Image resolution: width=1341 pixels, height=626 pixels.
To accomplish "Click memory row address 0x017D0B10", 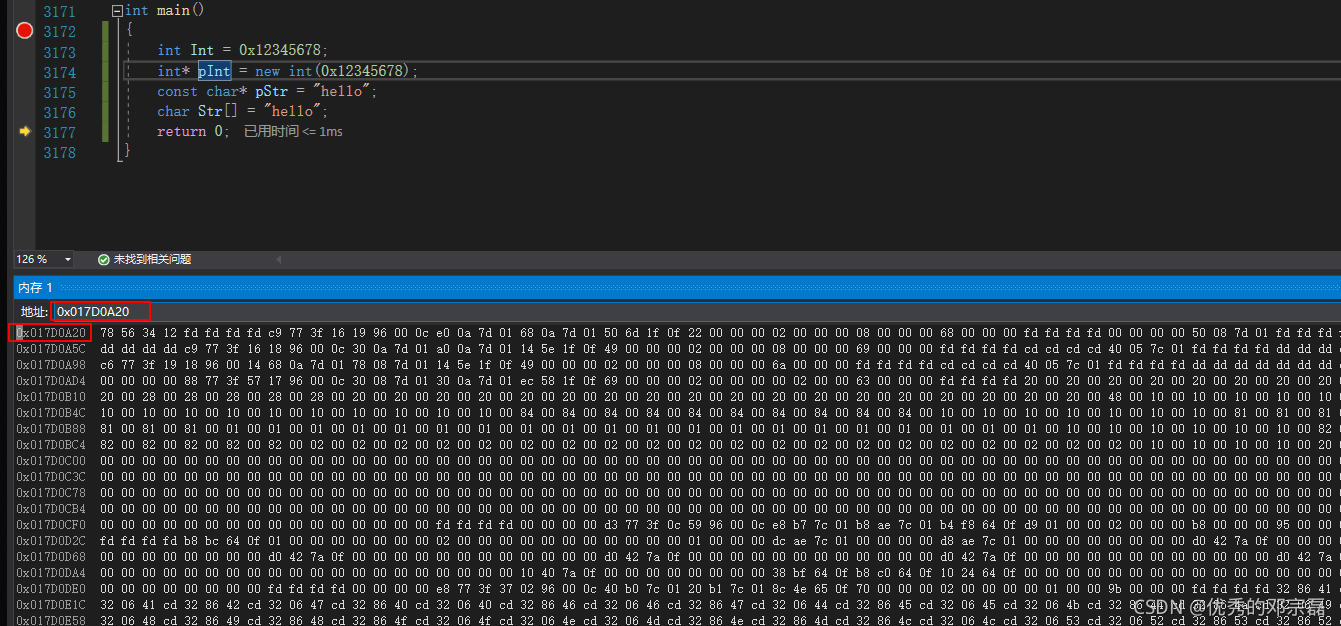I will 50,396.
